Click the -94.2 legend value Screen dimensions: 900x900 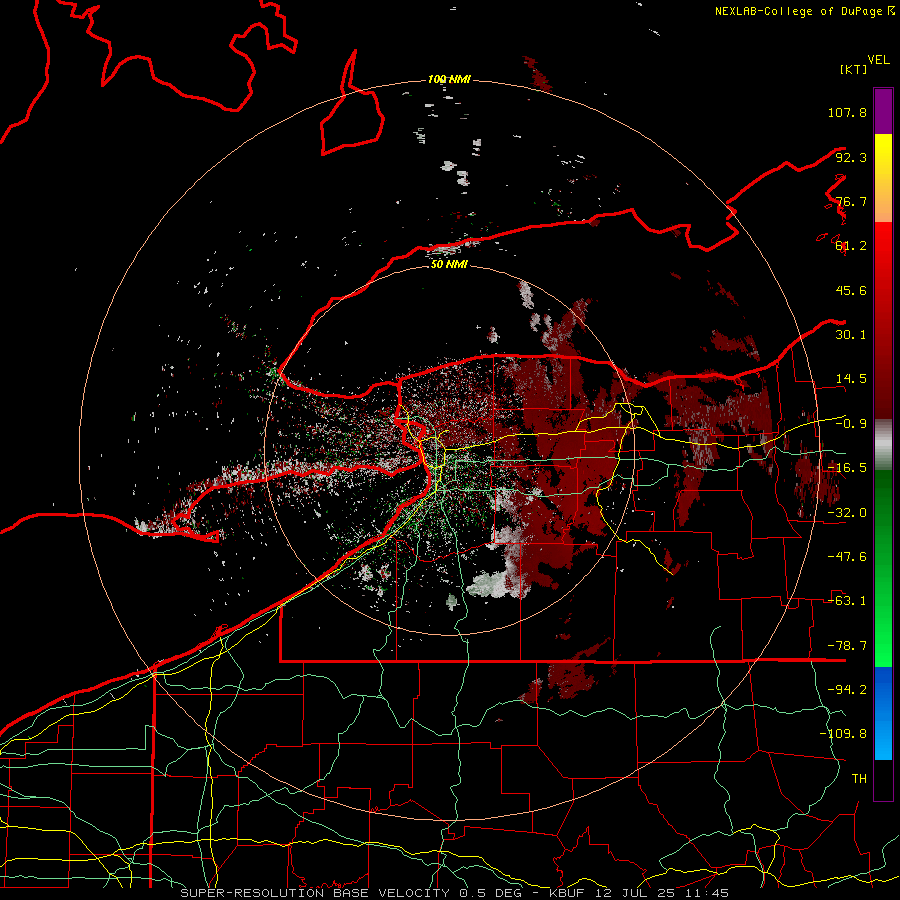847,690
